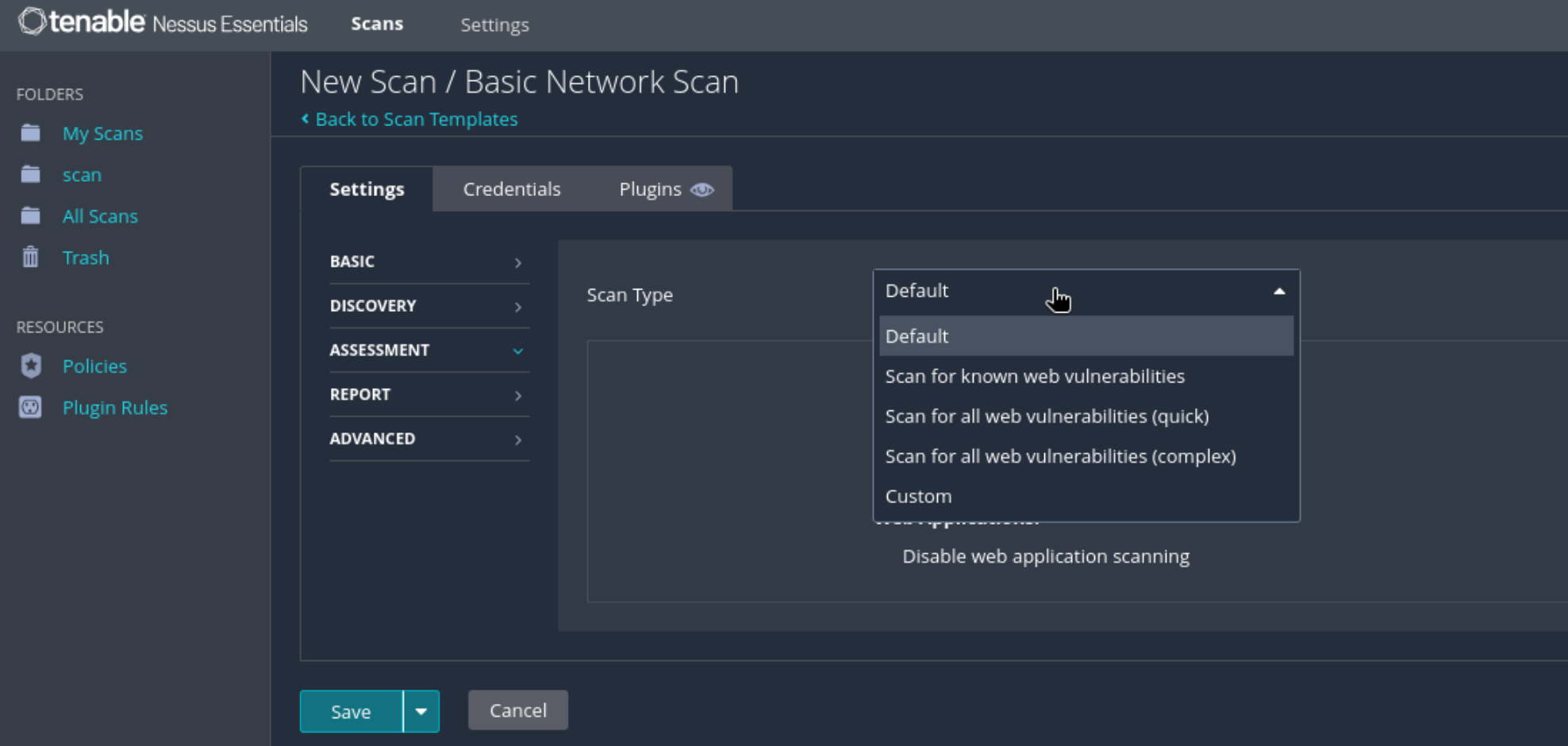Viewport: 1568px width, 746px height.
Task: Open the Plugin Rules link
Action: 115,407
